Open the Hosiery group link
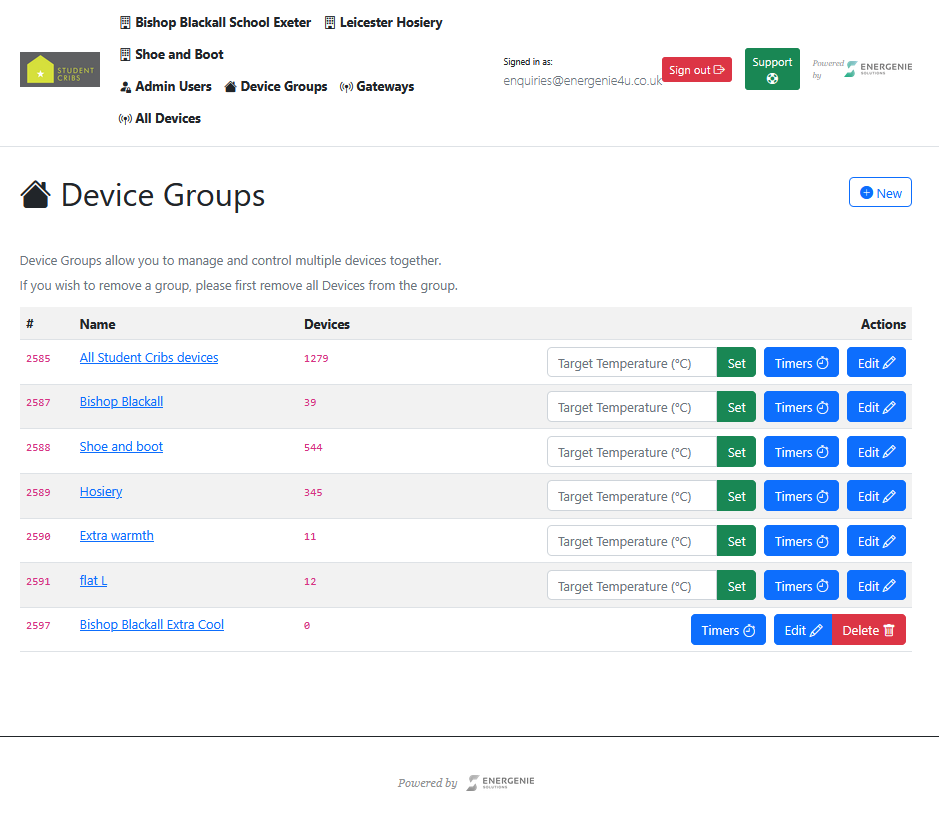The width and height of the screenshot is (939, 816). [101, 492]
